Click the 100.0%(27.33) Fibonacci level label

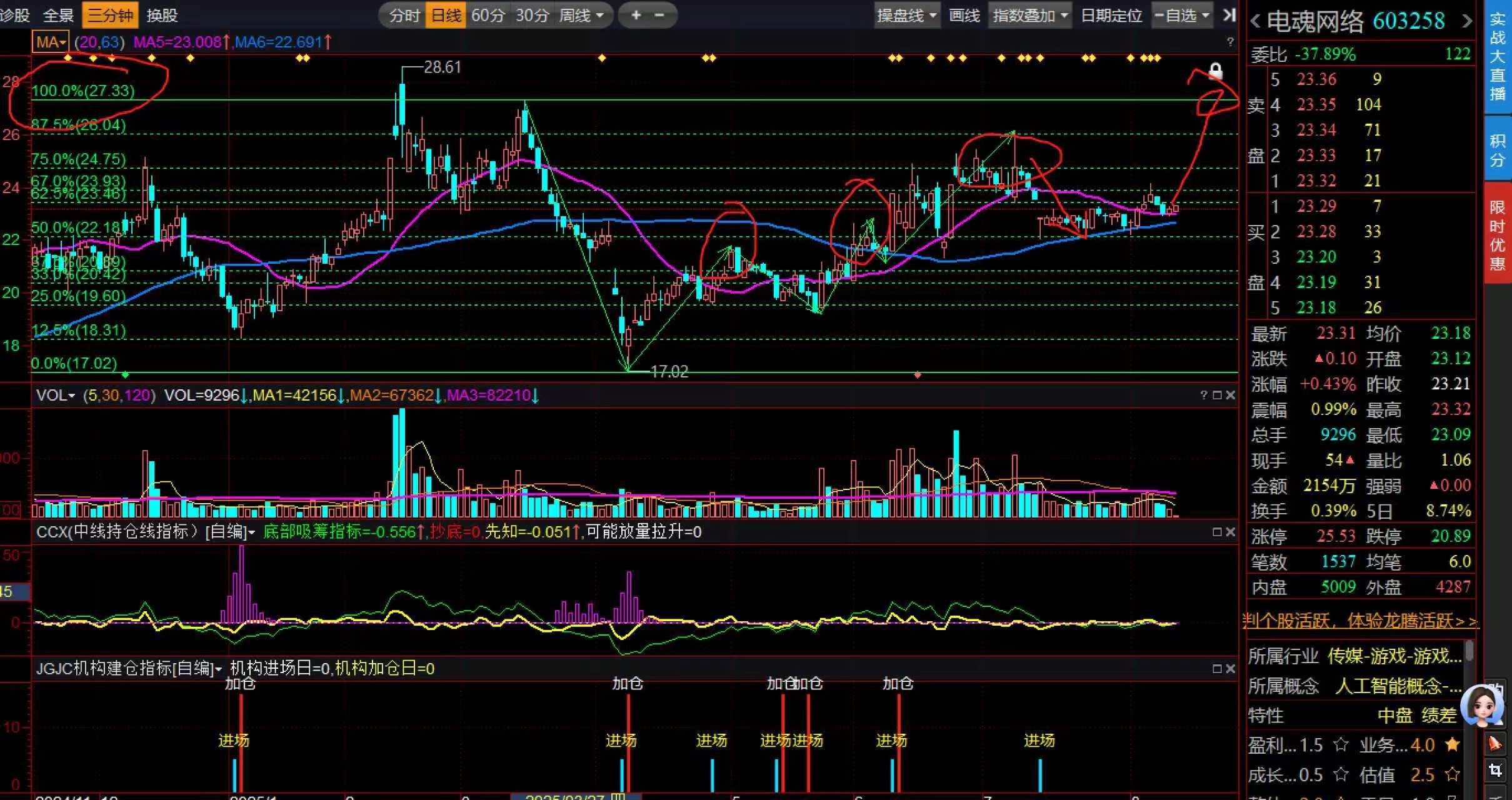pos(83,91)
